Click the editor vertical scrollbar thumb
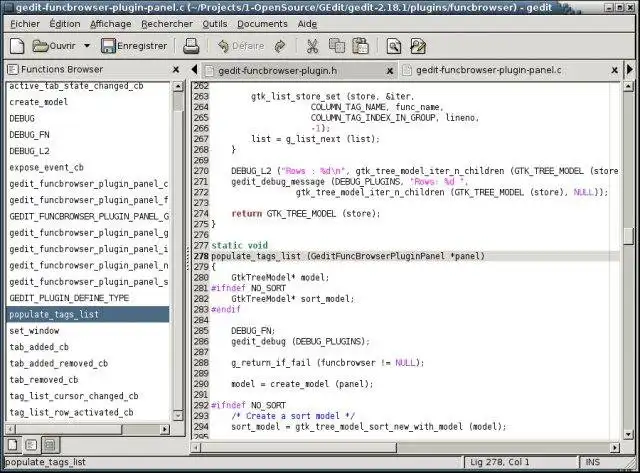Screen dimensions: 640x473 coord(629,235)
